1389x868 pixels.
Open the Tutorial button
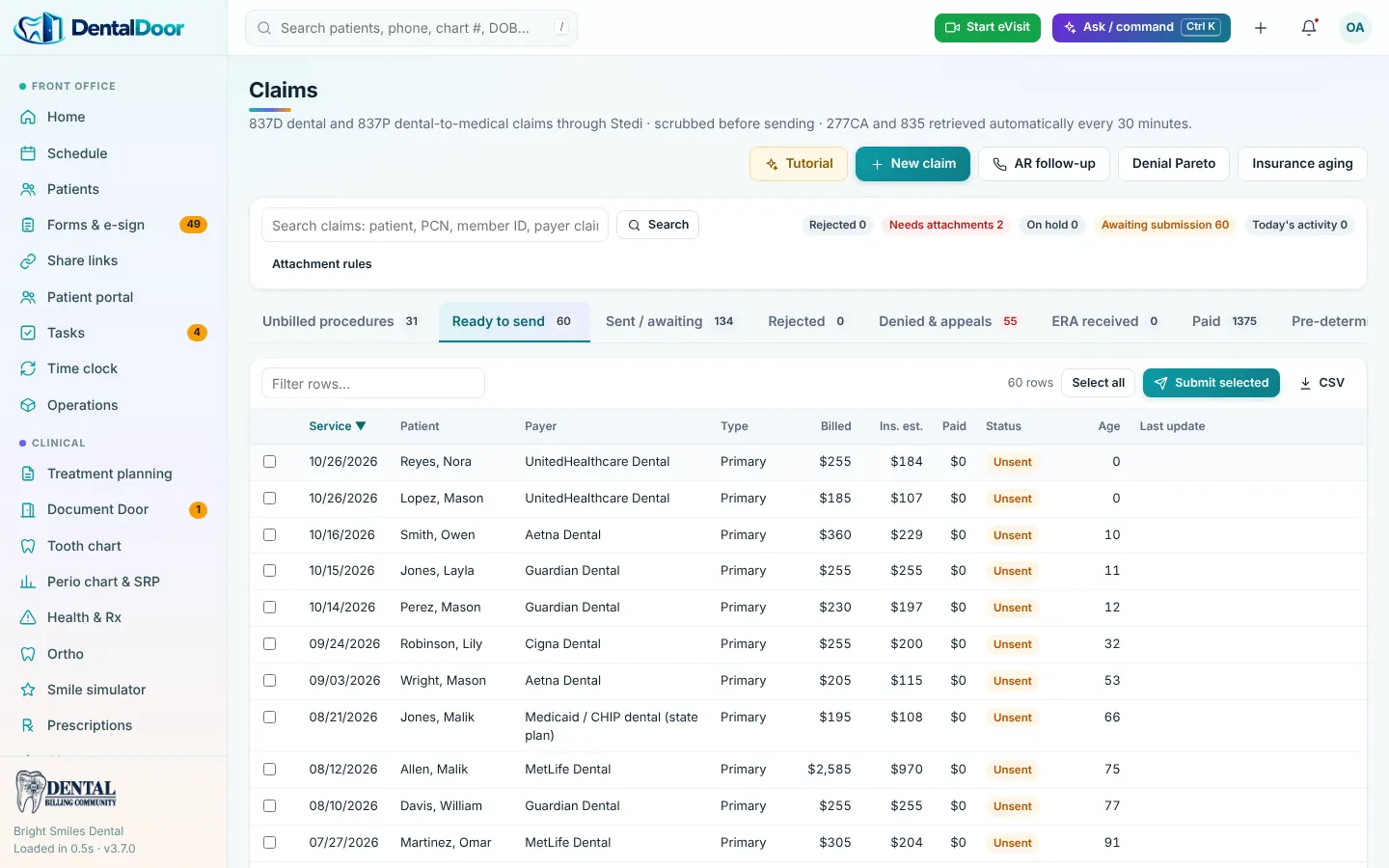pyautogui.click(x=799, y=164)
